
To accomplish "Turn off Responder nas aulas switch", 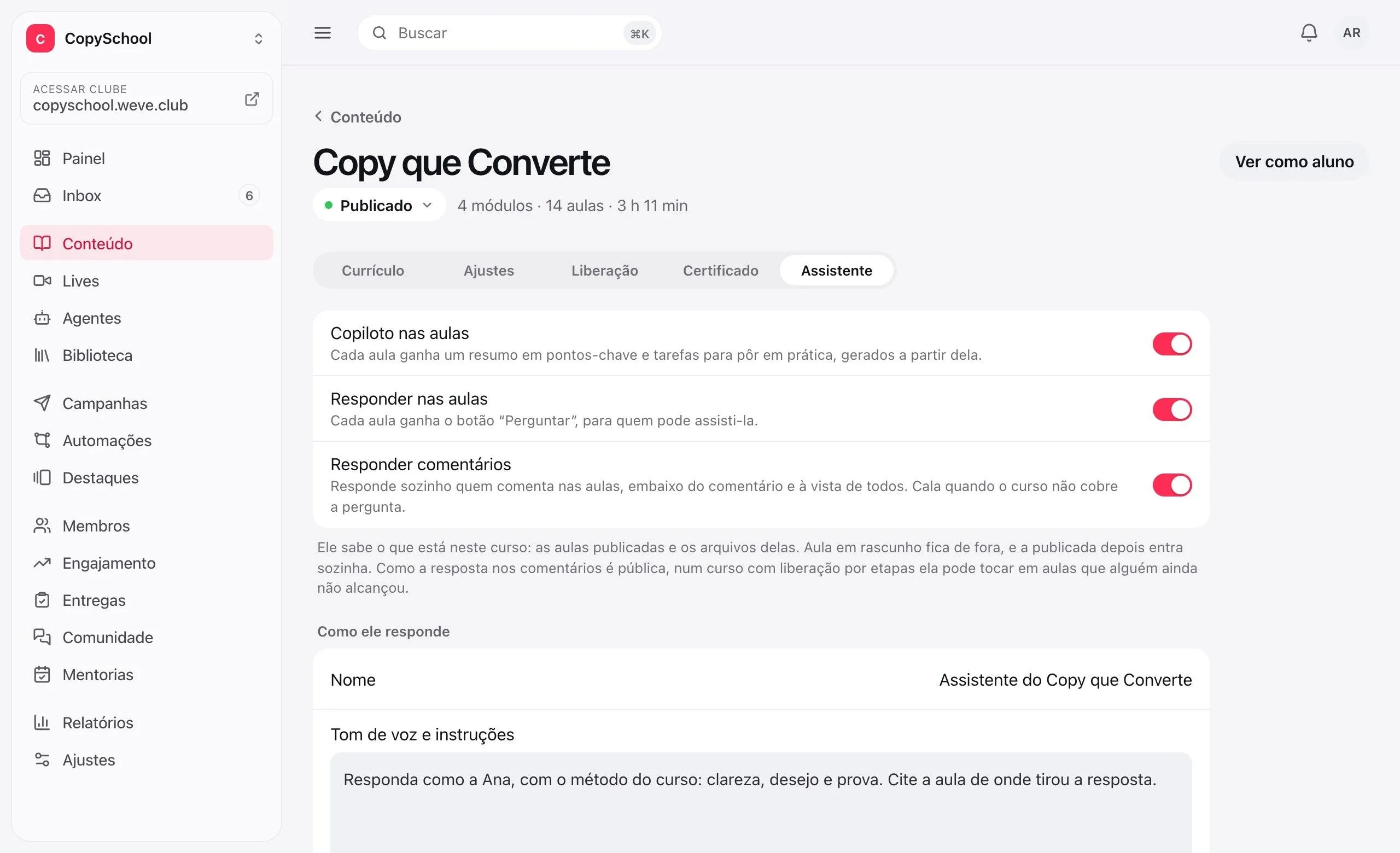I will (1171, 410).
